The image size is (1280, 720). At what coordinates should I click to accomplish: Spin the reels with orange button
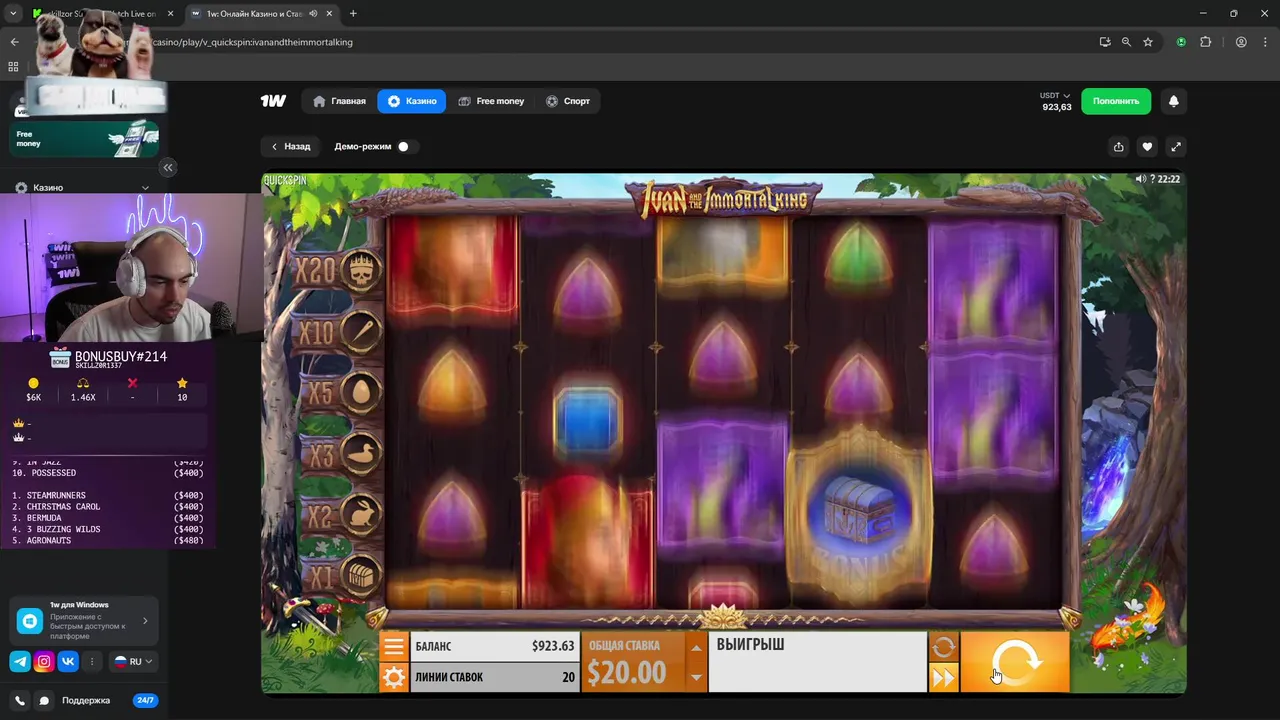[1015, 661]
